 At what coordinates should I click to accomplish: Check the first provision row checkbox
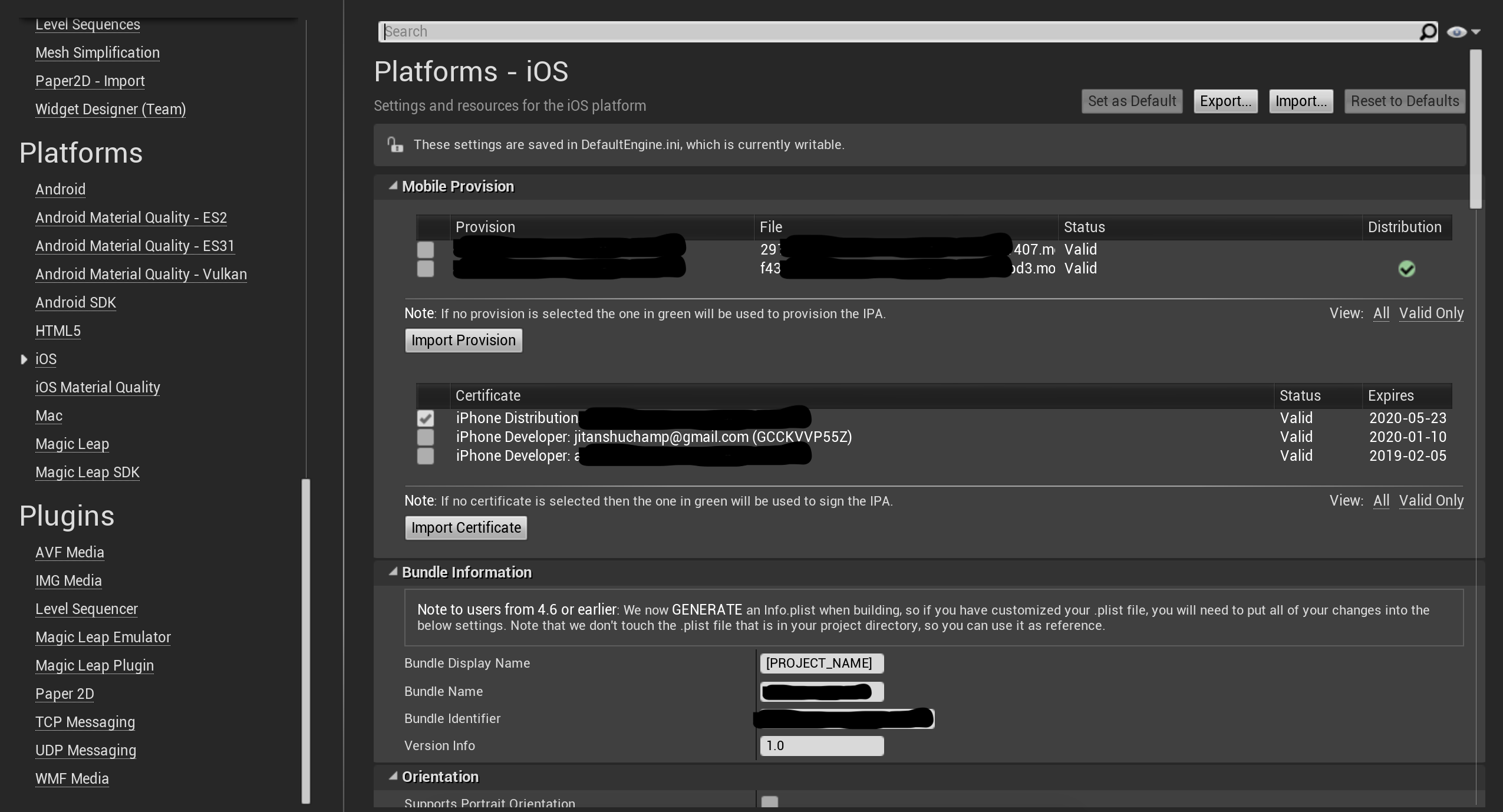(426, 250)
